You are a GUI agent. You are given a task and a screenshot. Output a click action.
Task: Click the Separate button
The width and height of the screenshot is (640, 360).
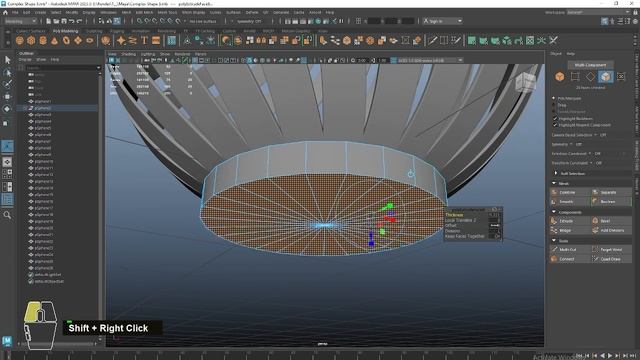point(611,192)
